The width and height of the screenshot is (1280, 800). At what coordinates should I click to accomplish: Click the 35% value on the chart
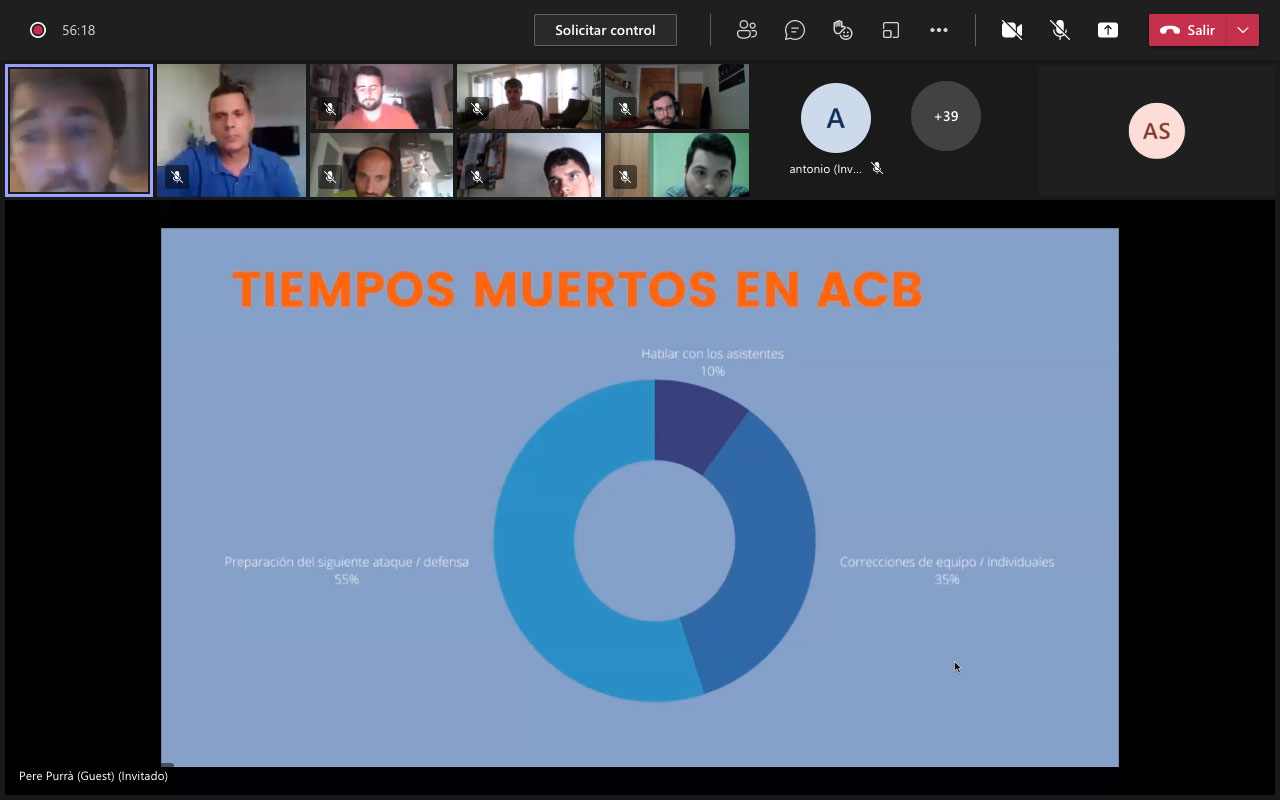[947, 579]
